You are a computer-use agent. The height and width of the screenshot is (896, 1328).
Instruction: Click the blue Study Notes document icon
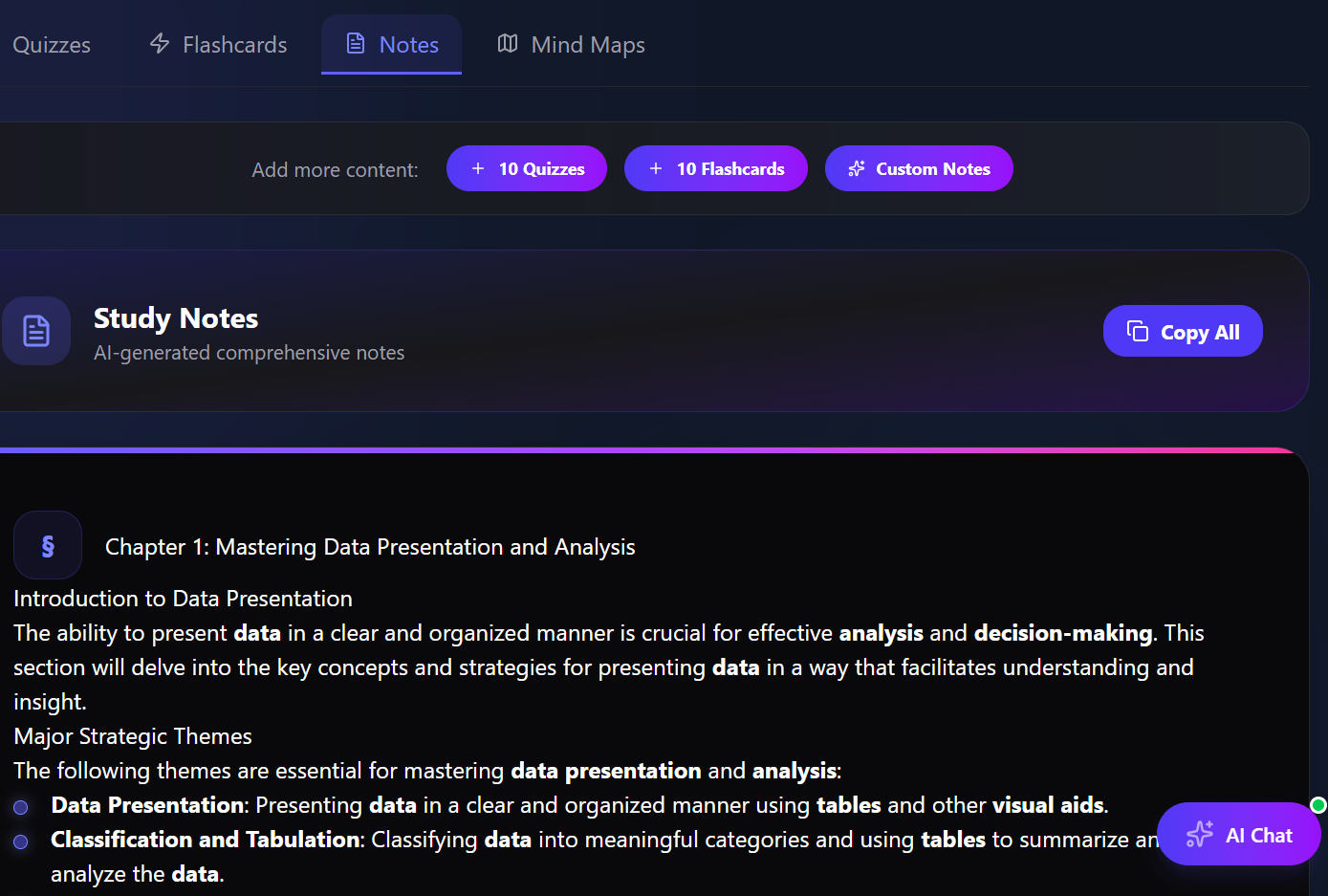coord(36,331)
